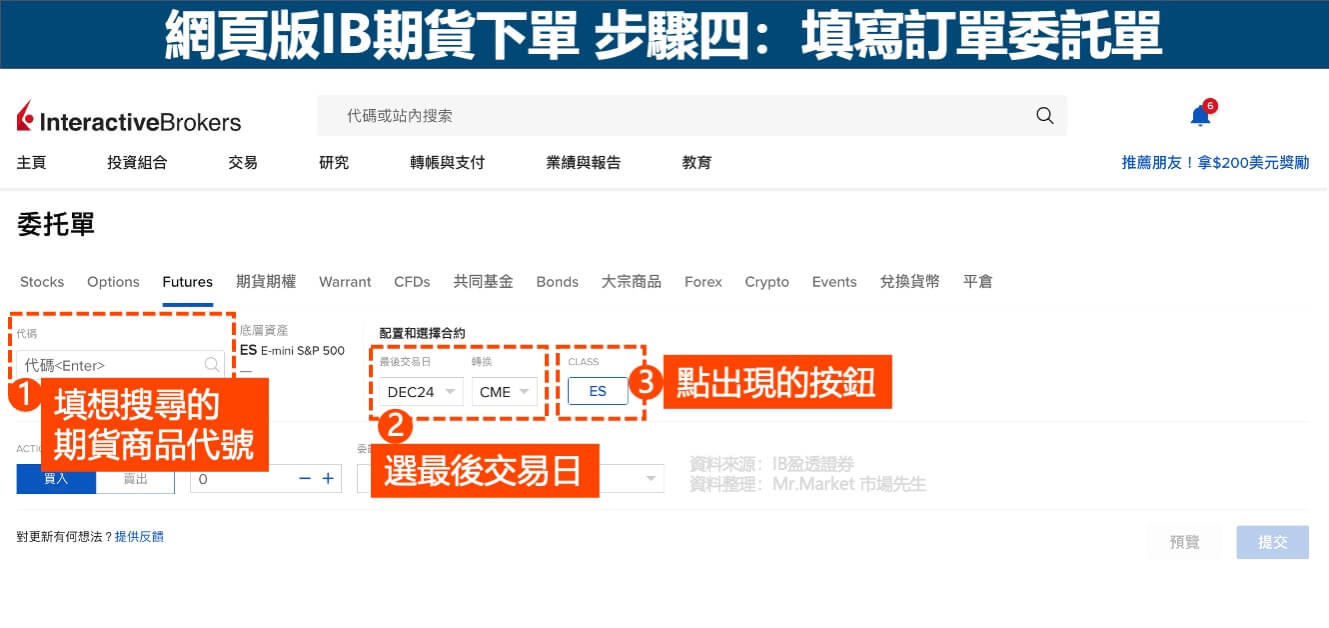This screenshot has width=1329, height=628.
Task: Click the Interactive Brokers logo
Action: click(129, 117)
